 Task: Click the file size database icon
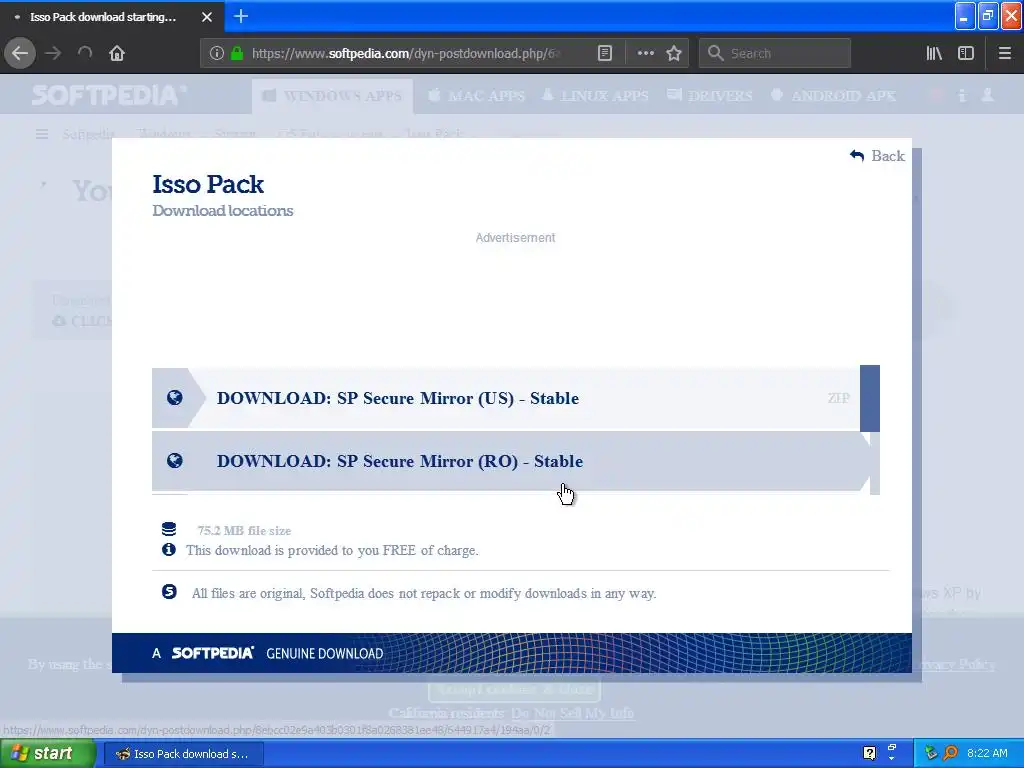pyautogui.click(x=169, y=529)
